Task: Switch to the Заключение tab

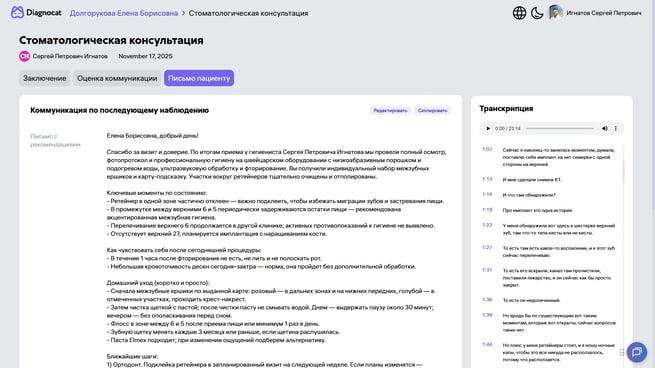Action: click(x=45, y=78)
